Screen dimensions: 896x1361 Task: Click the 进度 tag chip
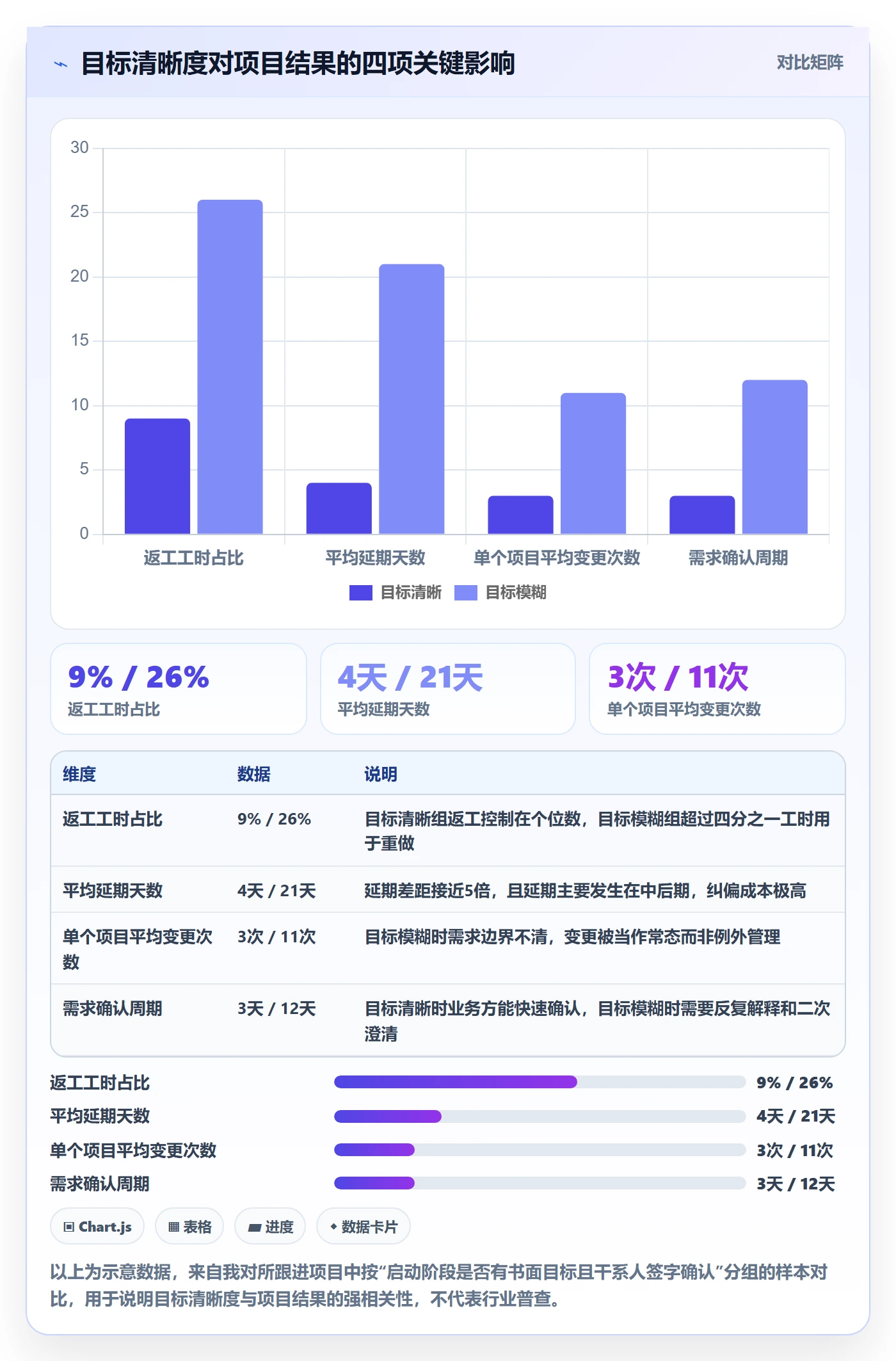click(x=270, y=1227)
